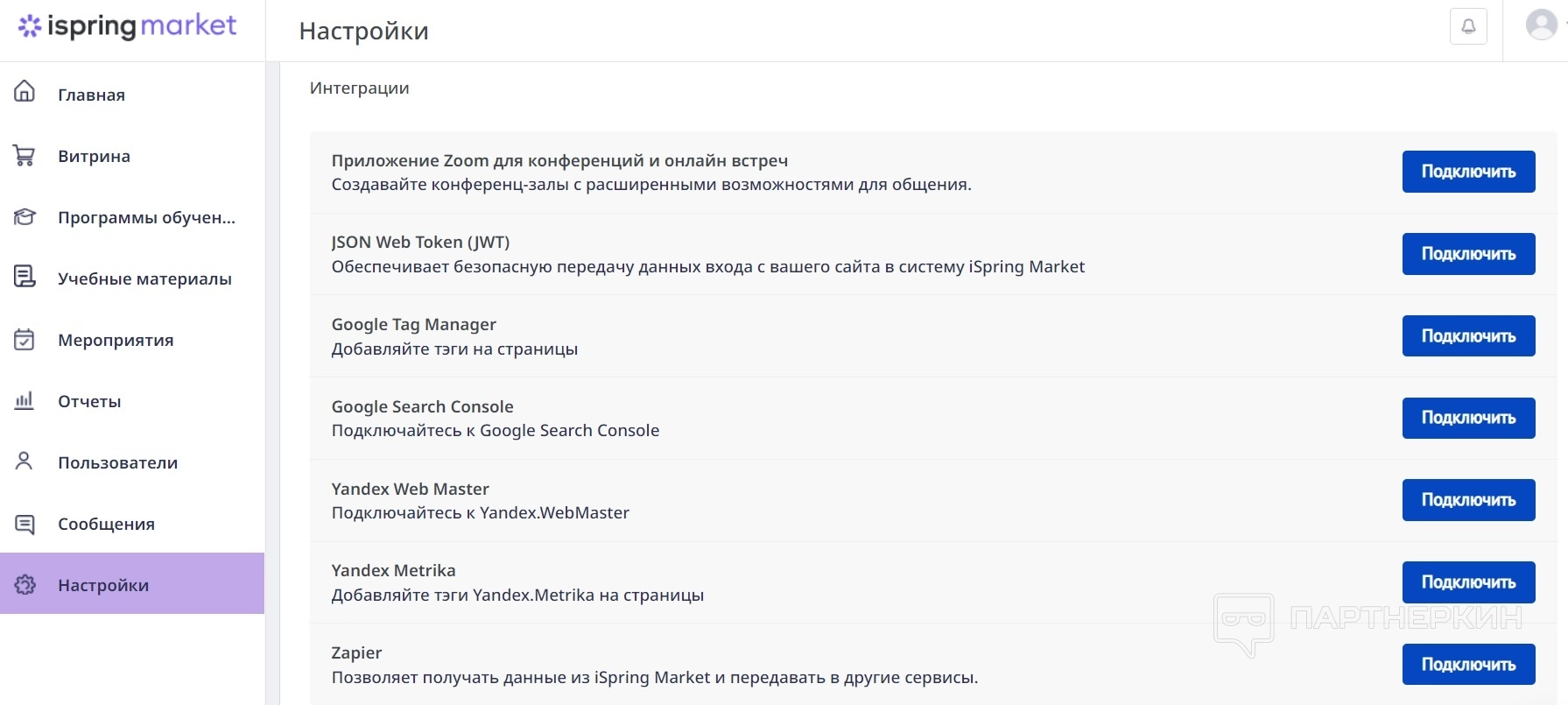Image resolution: width=1568 pixels, height=705 pixels.
Task: Connect Google Tag Manager
Action: coord(1468,336)
